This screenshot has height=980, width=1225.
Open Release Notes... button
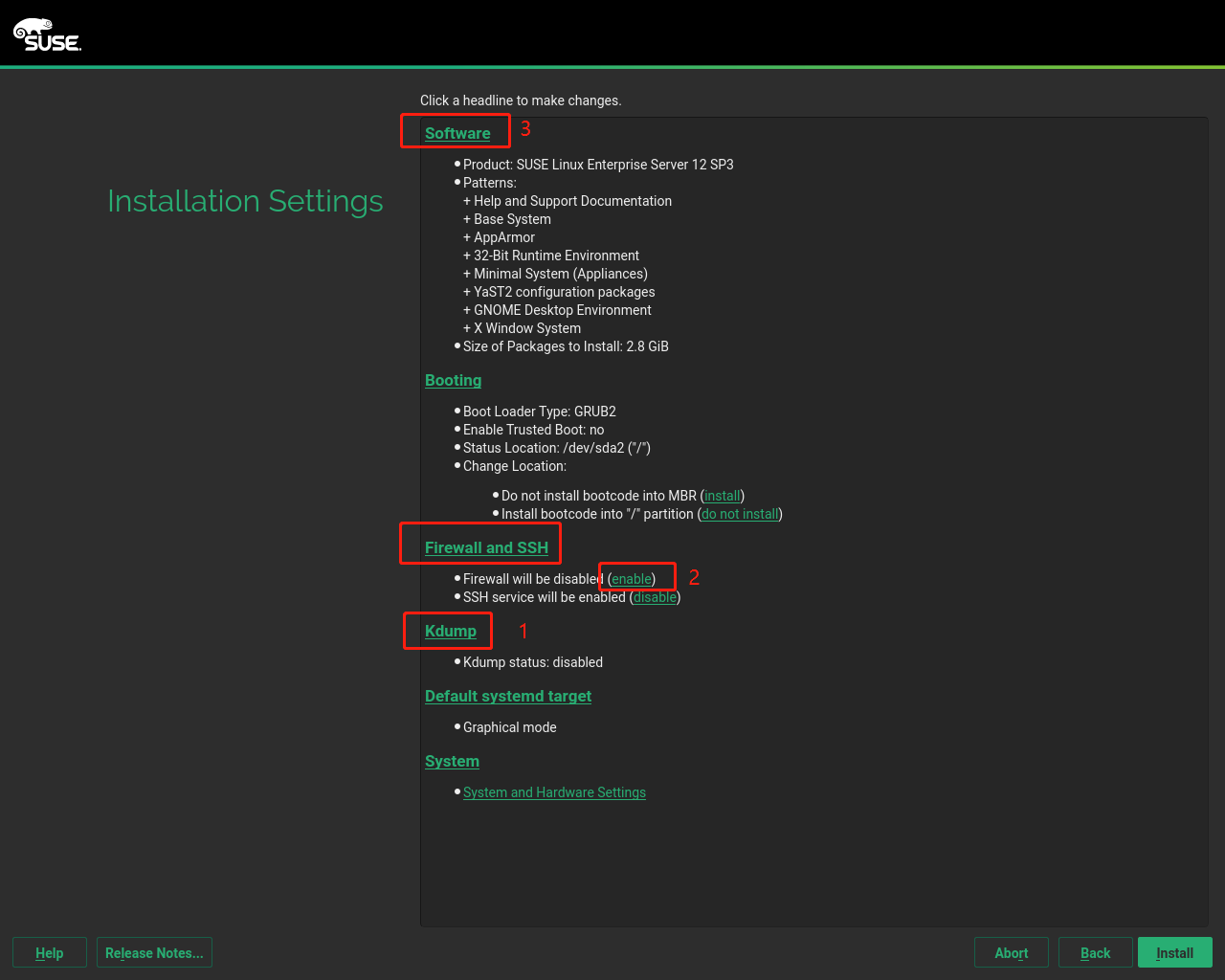click(154, 952)
